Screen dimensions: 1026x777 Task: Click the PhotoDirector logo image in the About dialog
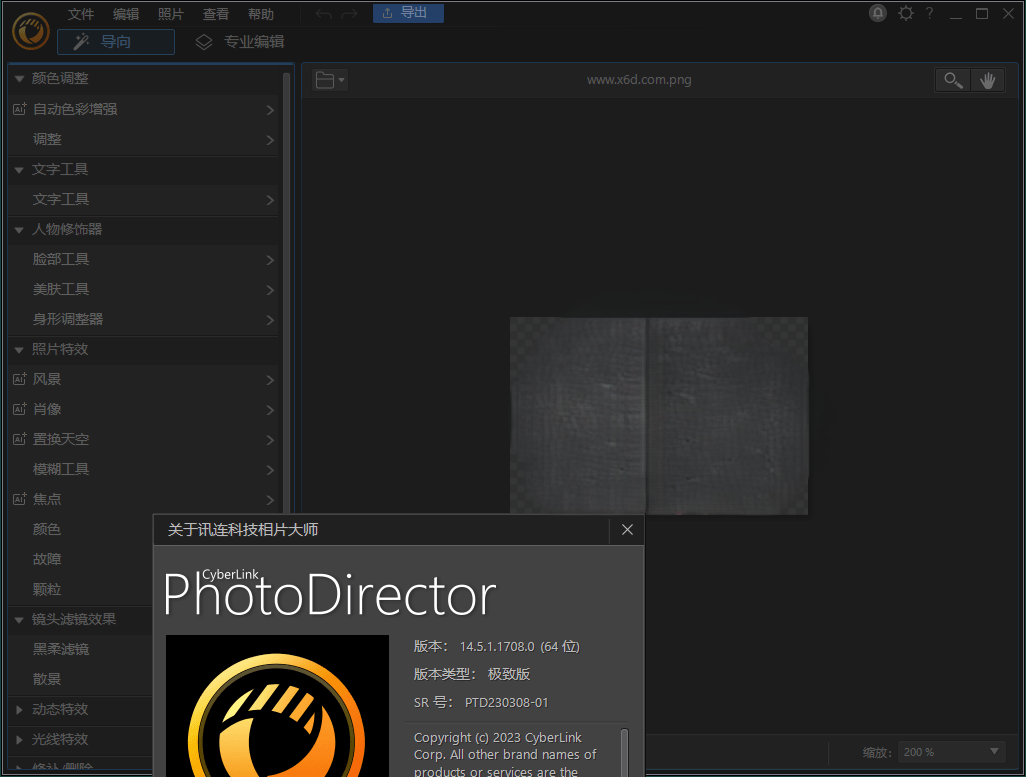click(x=277, y=706)
